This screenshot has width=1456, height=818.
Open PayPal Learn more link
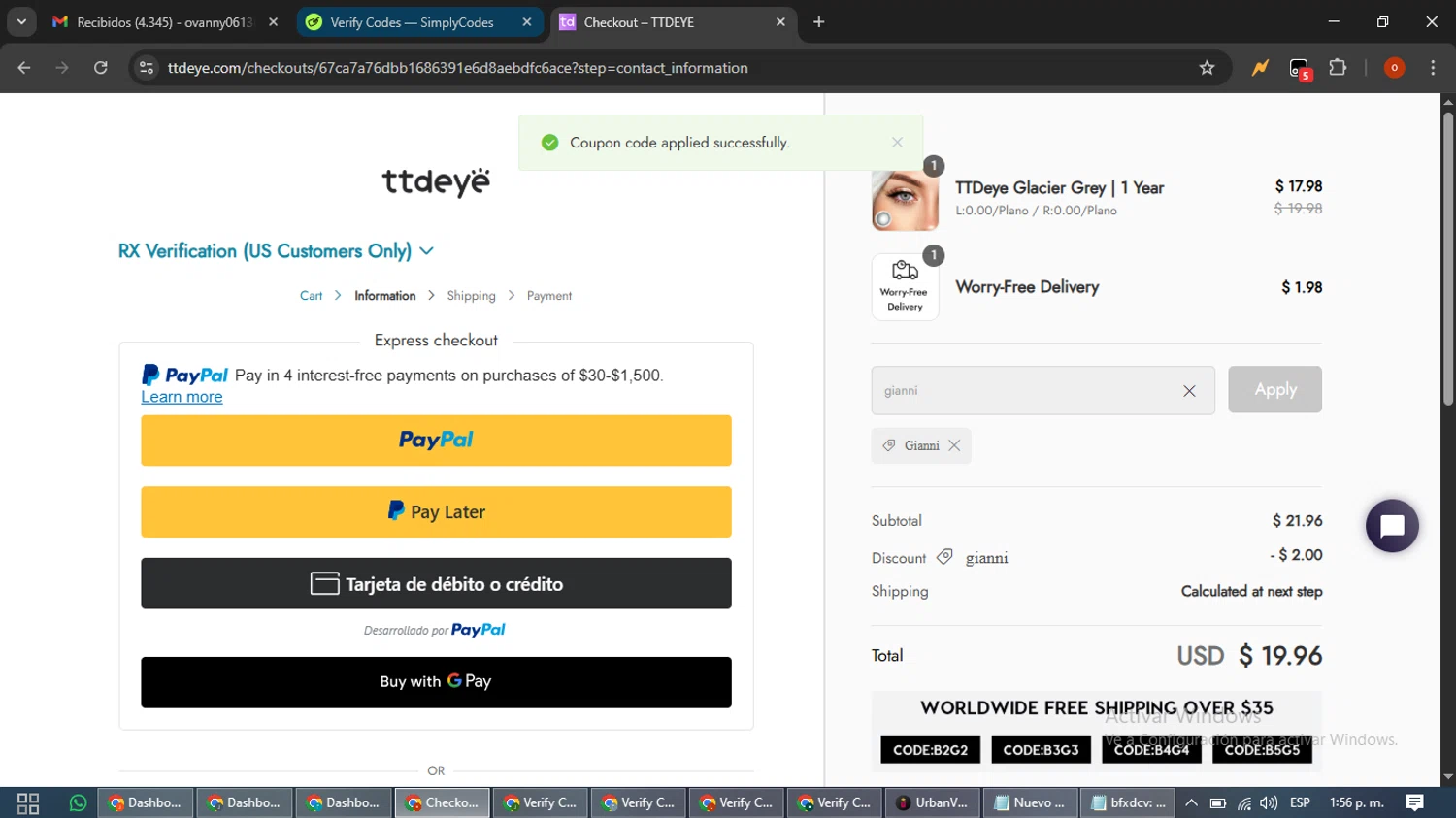pyautogui.click(x=182, y=397)
